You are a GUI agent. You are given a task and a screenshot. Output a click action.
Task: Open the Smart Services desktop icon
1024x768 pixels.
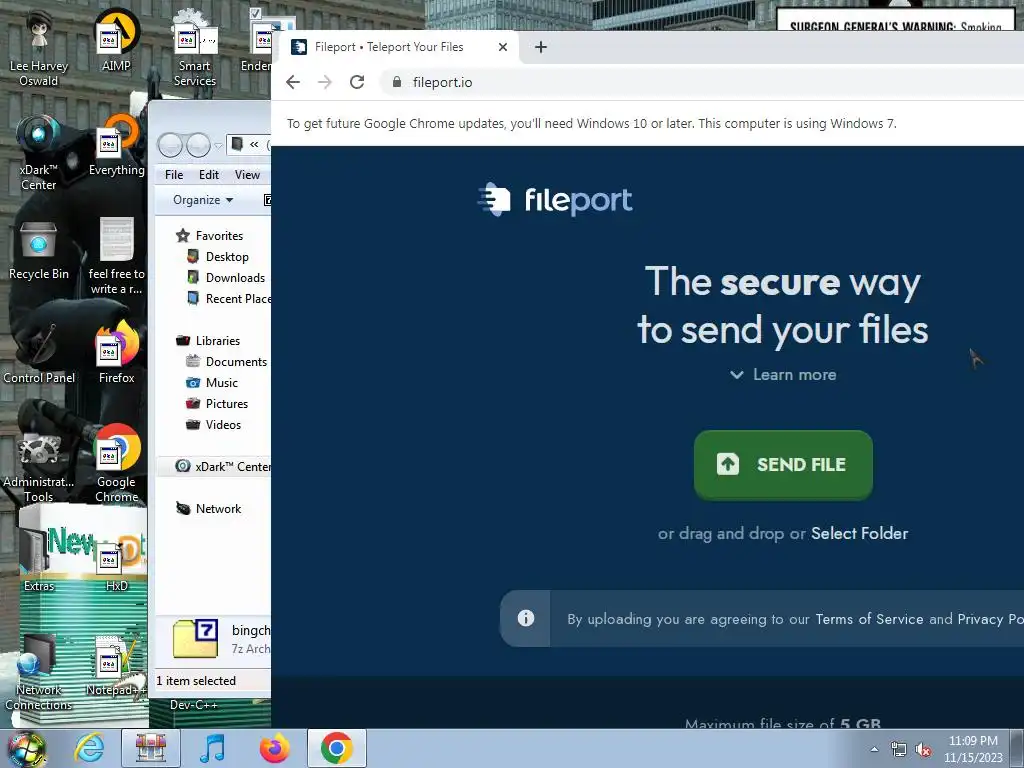pos(194,49)
